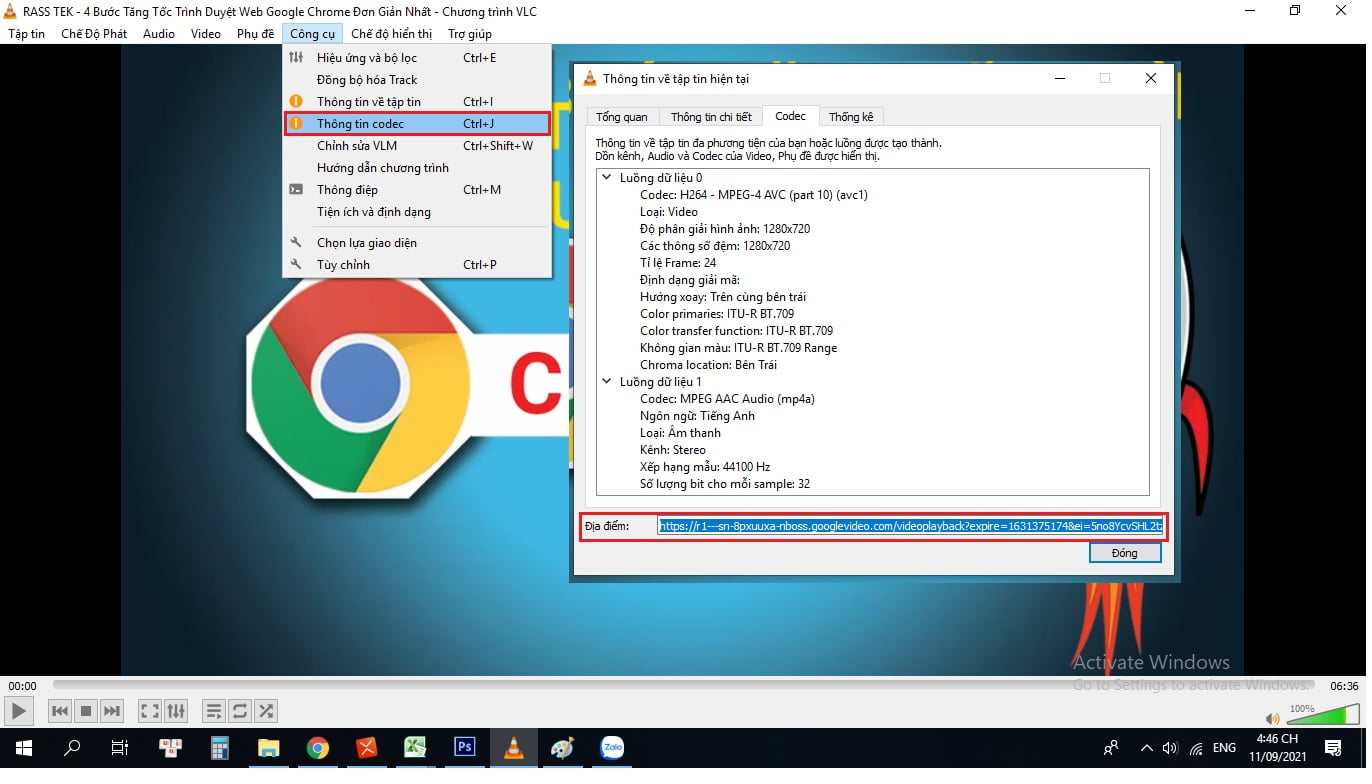Open the Trợ giúp menu
This screenshot has height=784, width=1372.
tap(470, 34)
